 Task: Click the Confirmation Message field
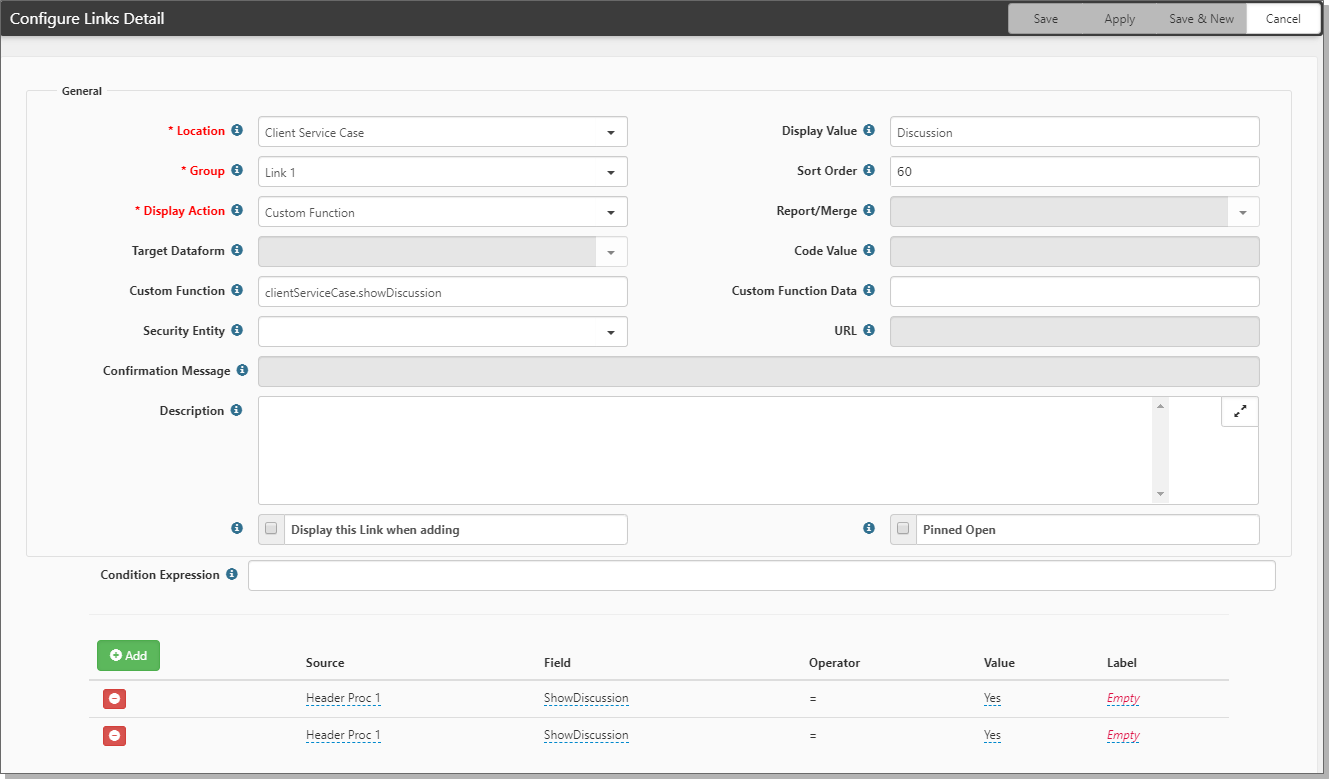click(x=759, y=372)
